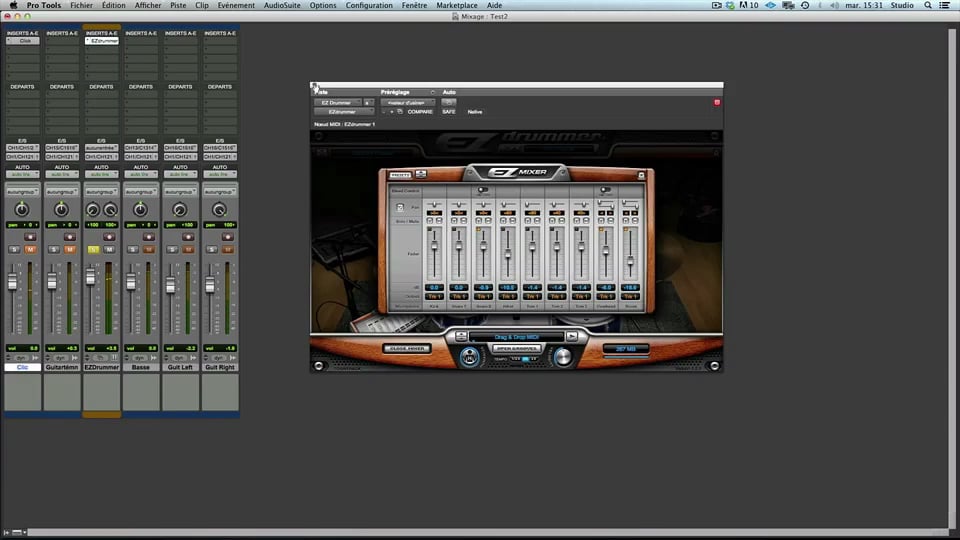Open Guitartémn automation mode menu
The height and width of the screenshot is (540, 960).
[x=62, y=174]
